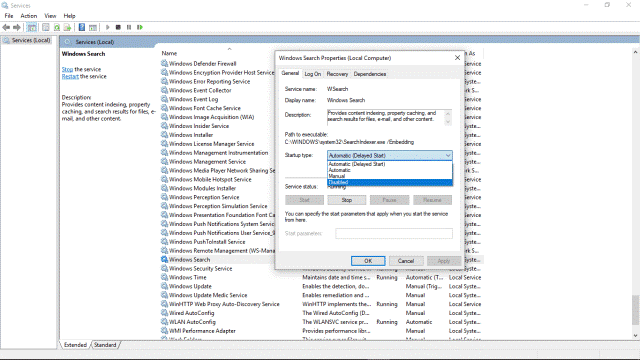This screenshot has width=640, height=360.
Task: Open the View menu
Action: [x=50, y=16]
